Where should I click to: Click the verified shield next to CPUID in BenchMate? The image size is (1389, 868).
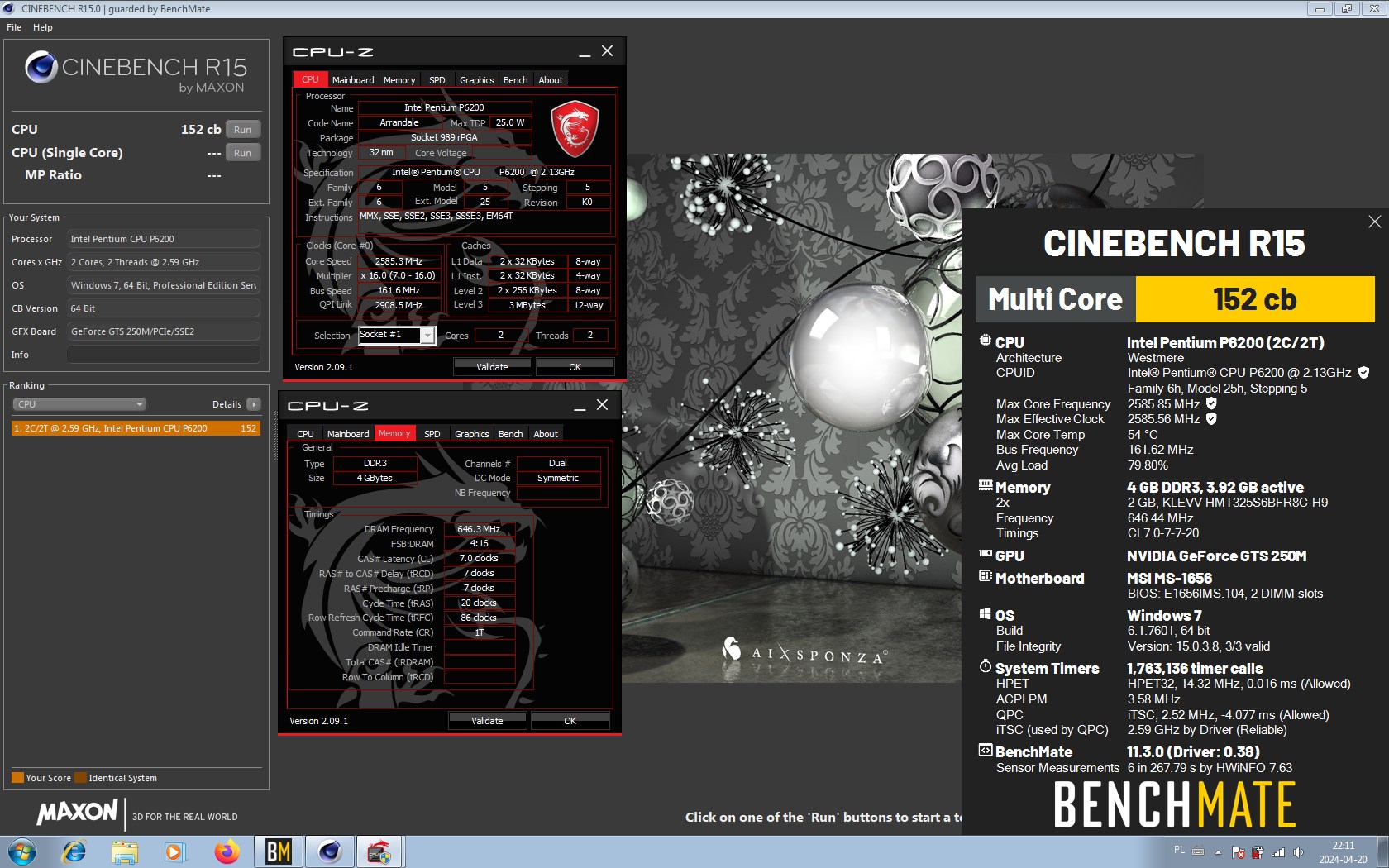click(x=1363, y=373)
